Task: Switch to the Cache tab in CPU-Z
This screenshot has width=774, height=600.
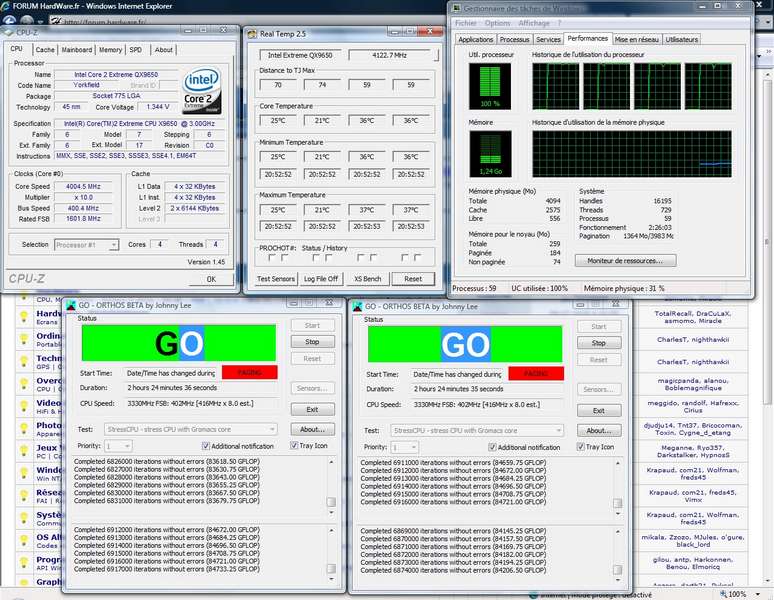Action: click(x=45, y=50)
